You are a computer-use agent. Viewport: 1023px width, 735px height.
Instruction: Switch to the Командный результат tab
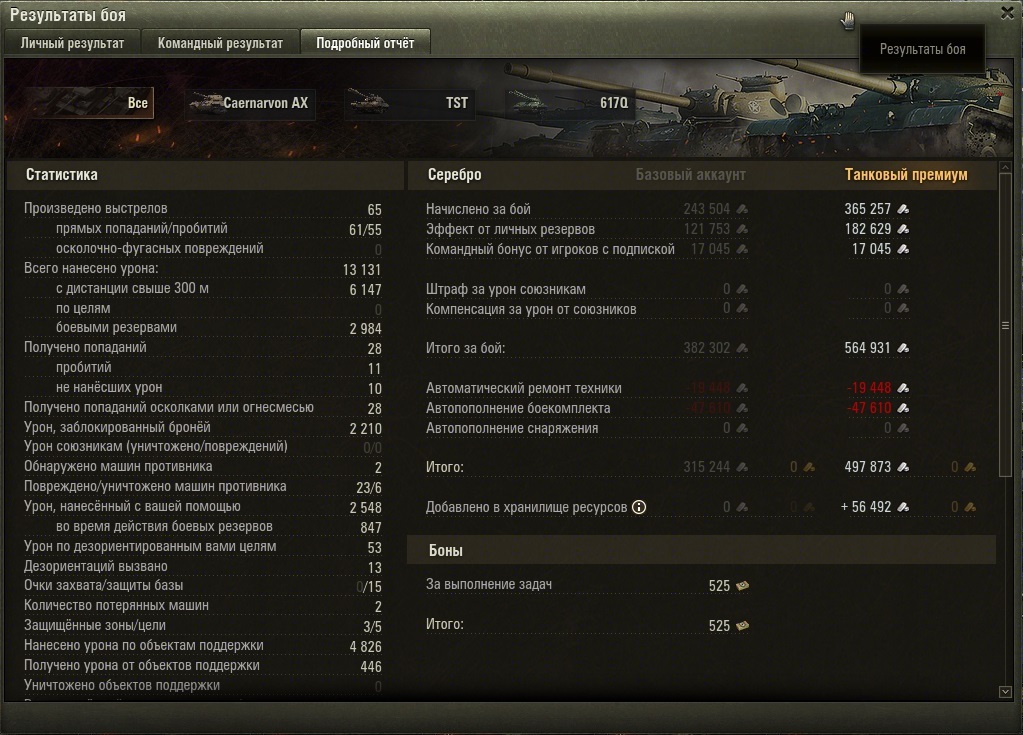220,43
